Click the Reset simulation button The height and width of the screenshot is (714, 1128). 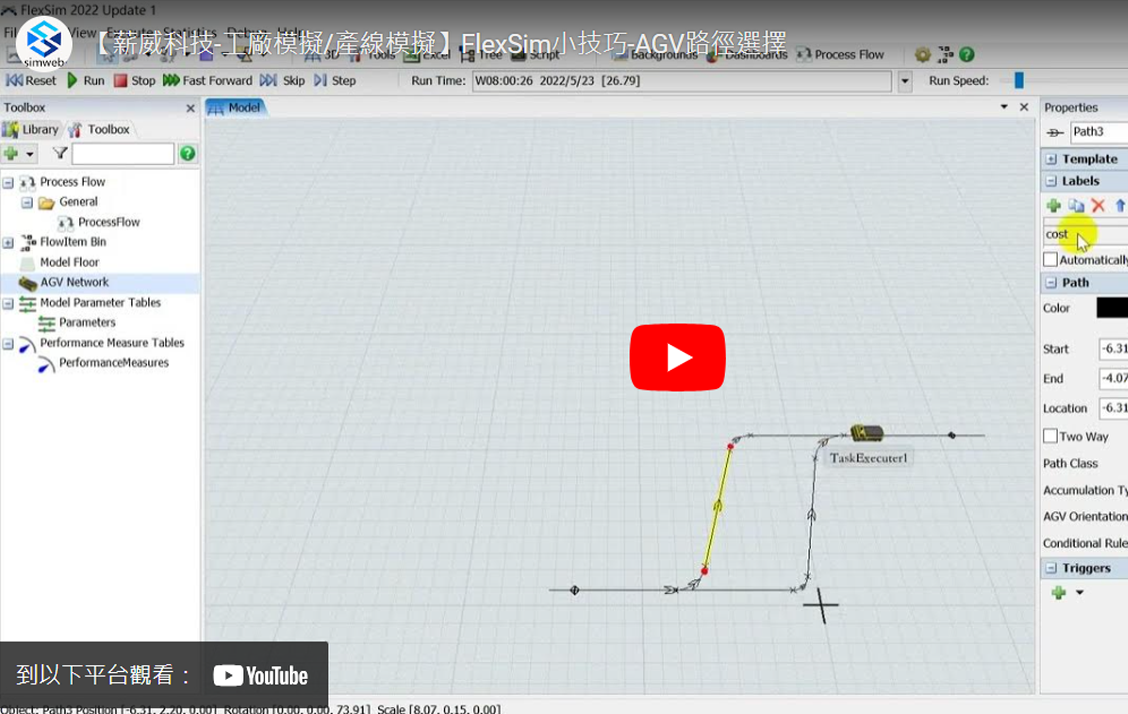pyautogui.click(x=31, y=81)
